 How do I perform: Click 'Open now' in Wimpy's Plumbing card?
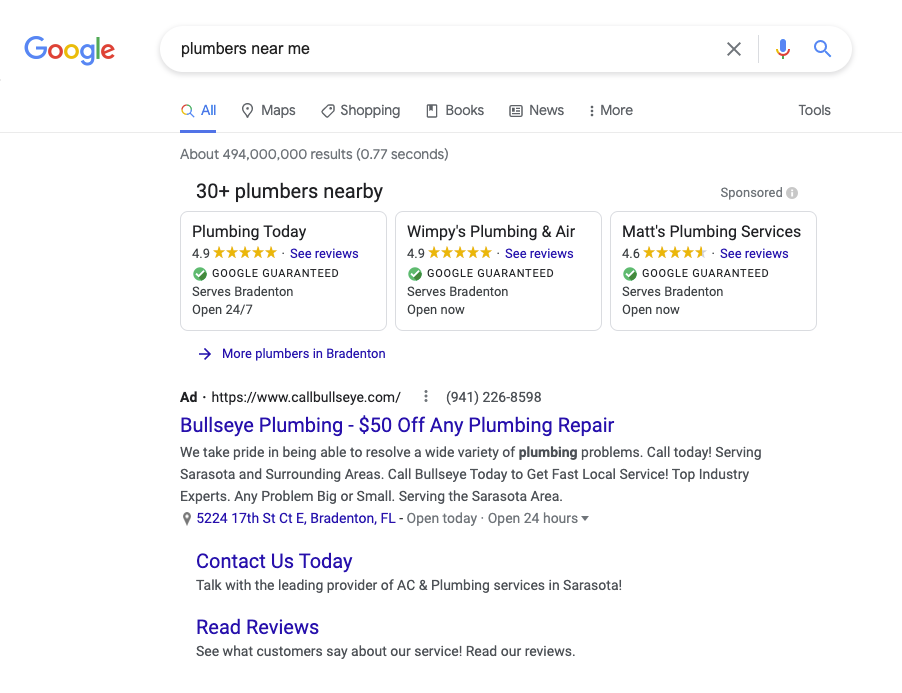[435, 309]
